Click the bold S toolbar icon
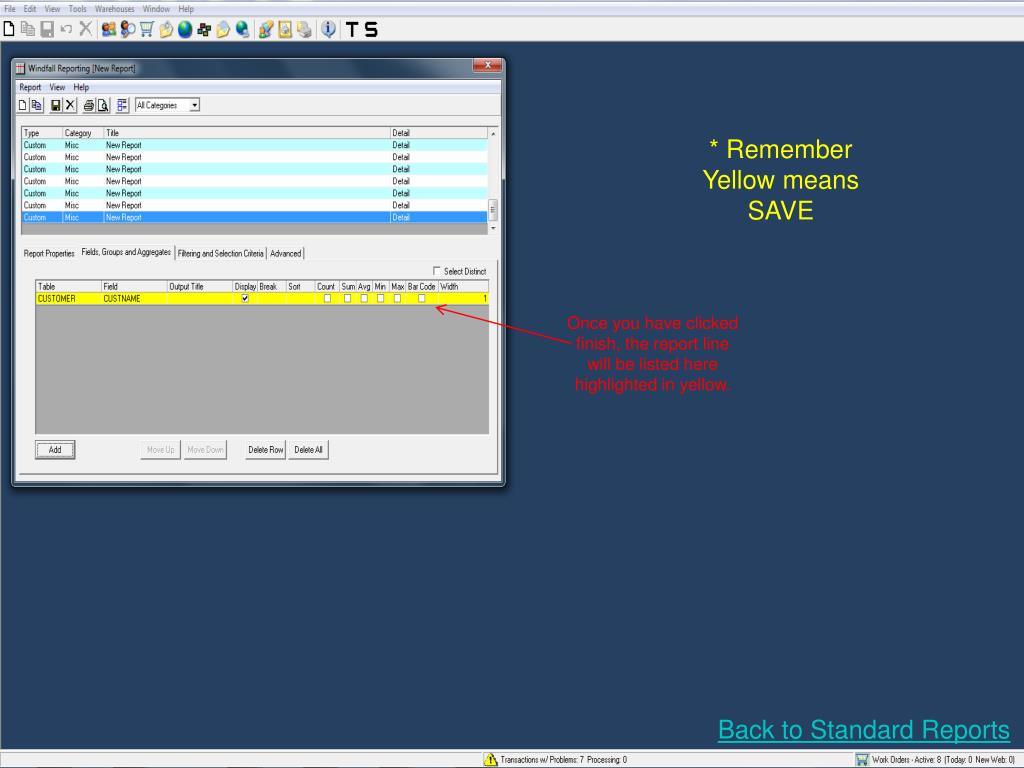Viewport: 1024px width, 768px height. 371,29
